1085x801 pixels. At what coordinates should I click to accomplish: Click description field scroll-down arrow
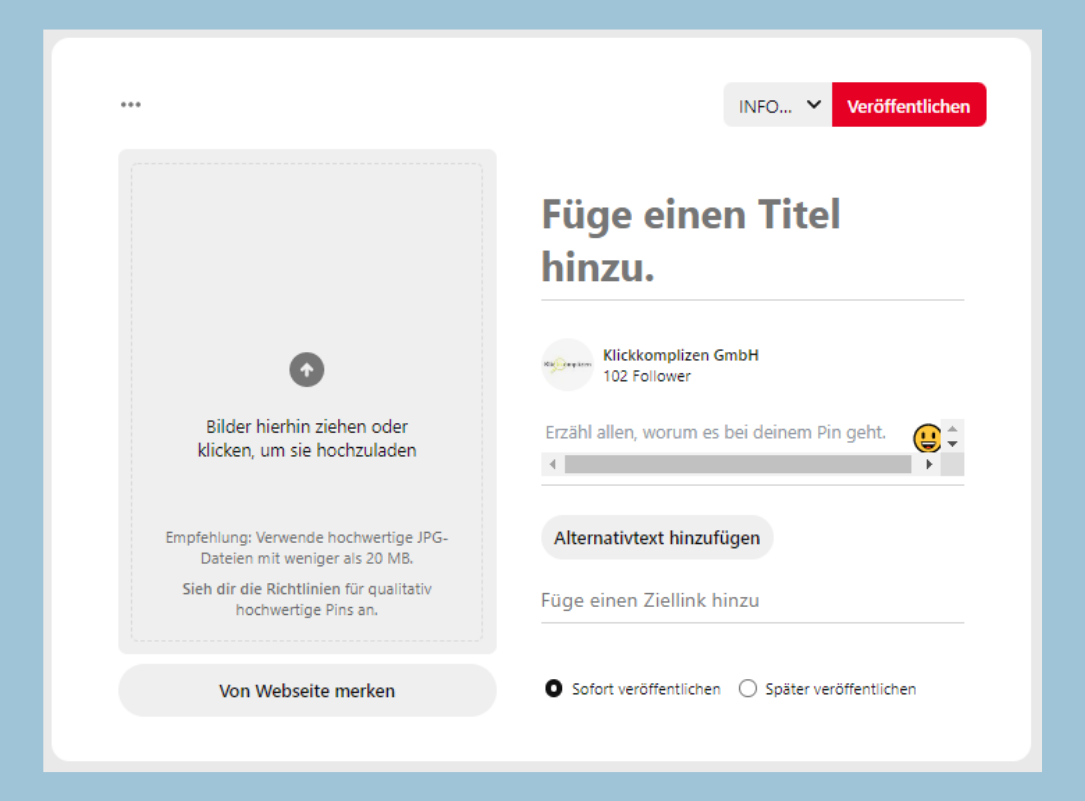point(953,444)
